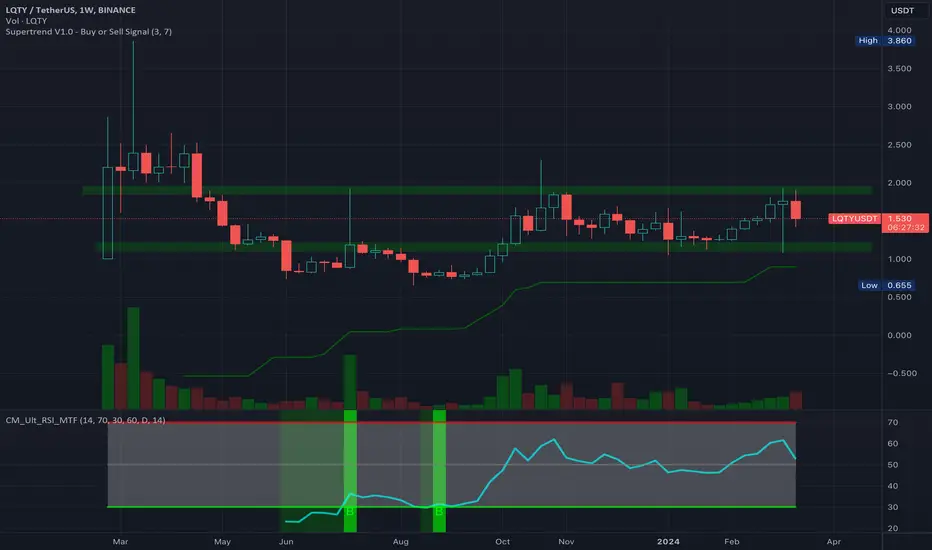932x550 pixels.
Task: Click the Nov time axis label
Action: click(x=566, y=542)
